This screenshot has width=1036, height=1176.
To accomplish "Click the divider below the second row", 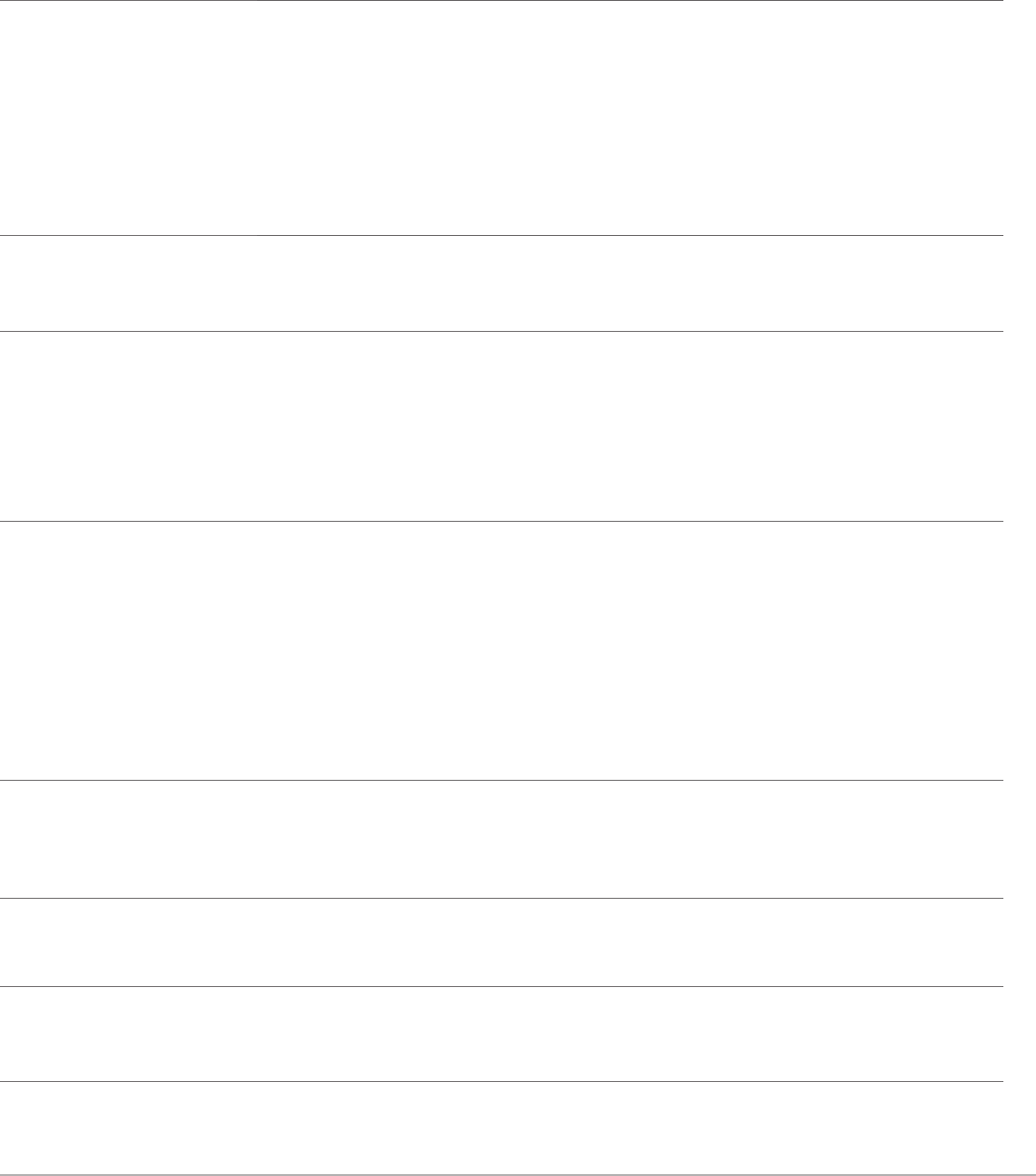I will click(x=501, y=332).
